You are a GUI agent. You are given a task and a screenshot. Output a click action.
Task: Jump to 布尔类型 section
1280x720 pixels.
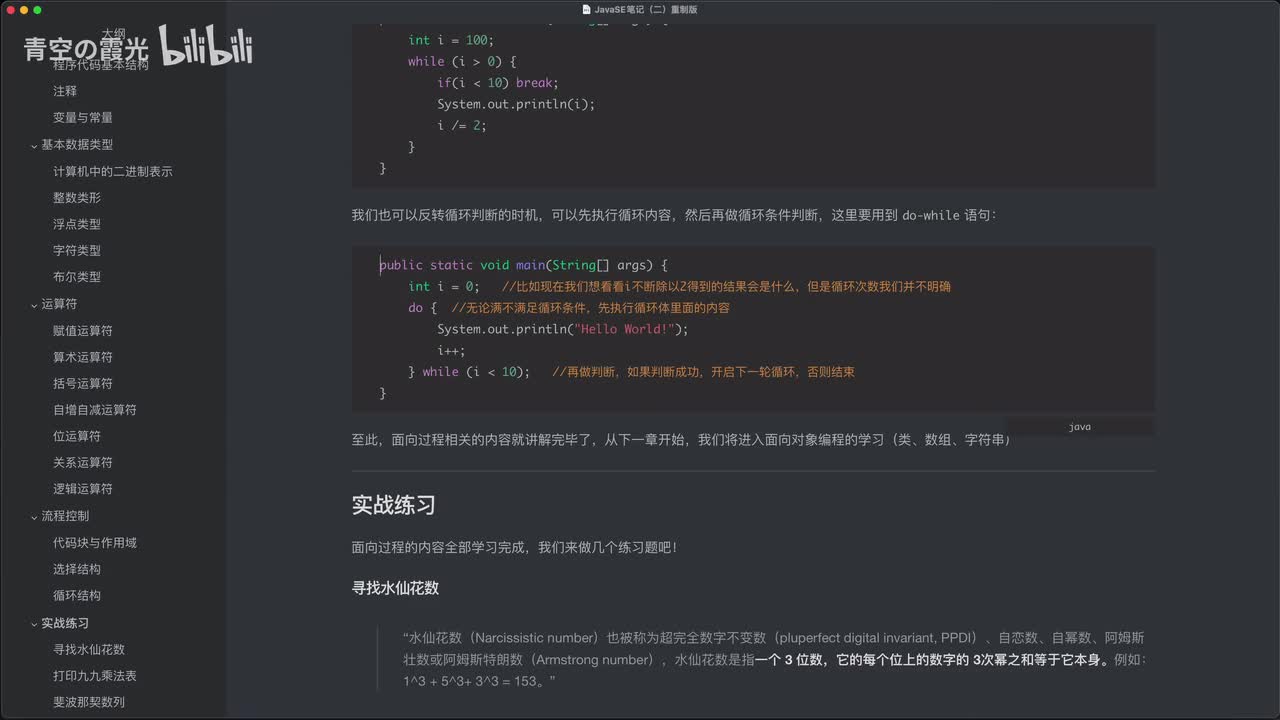77,277
